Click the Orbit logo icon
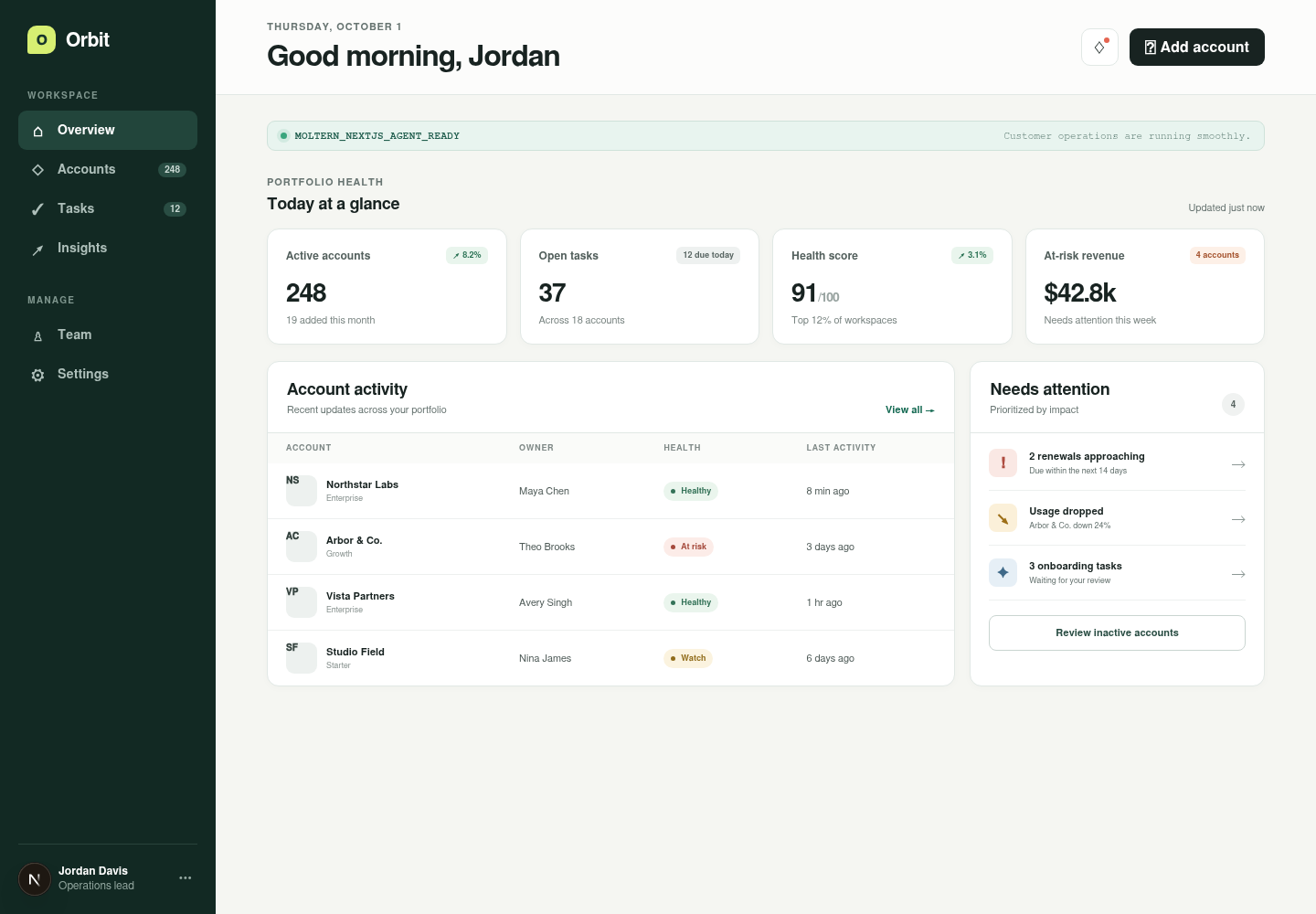Viewport: 1316px width, 914px height. (x=41, y=39)
